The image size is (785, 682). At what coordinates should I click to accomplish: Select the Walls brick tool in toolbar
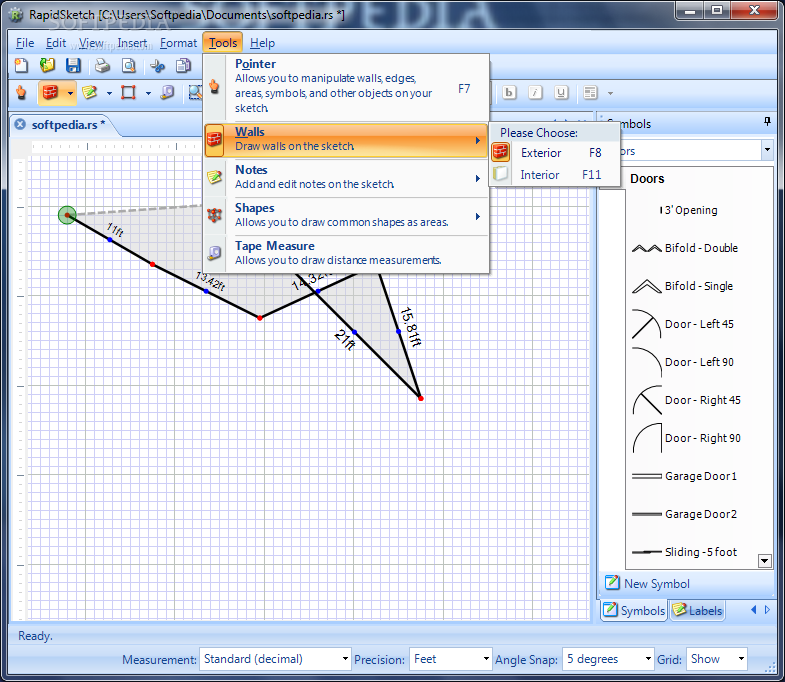pos(51,93)
